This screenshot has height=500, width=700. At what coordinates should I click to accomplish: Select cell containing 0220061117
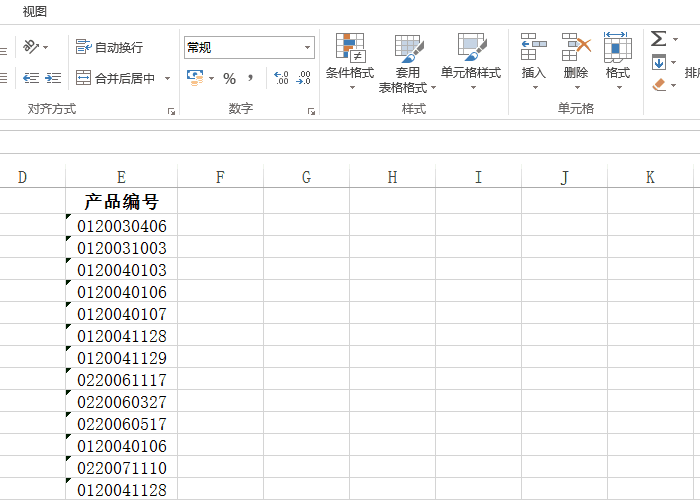121,379
